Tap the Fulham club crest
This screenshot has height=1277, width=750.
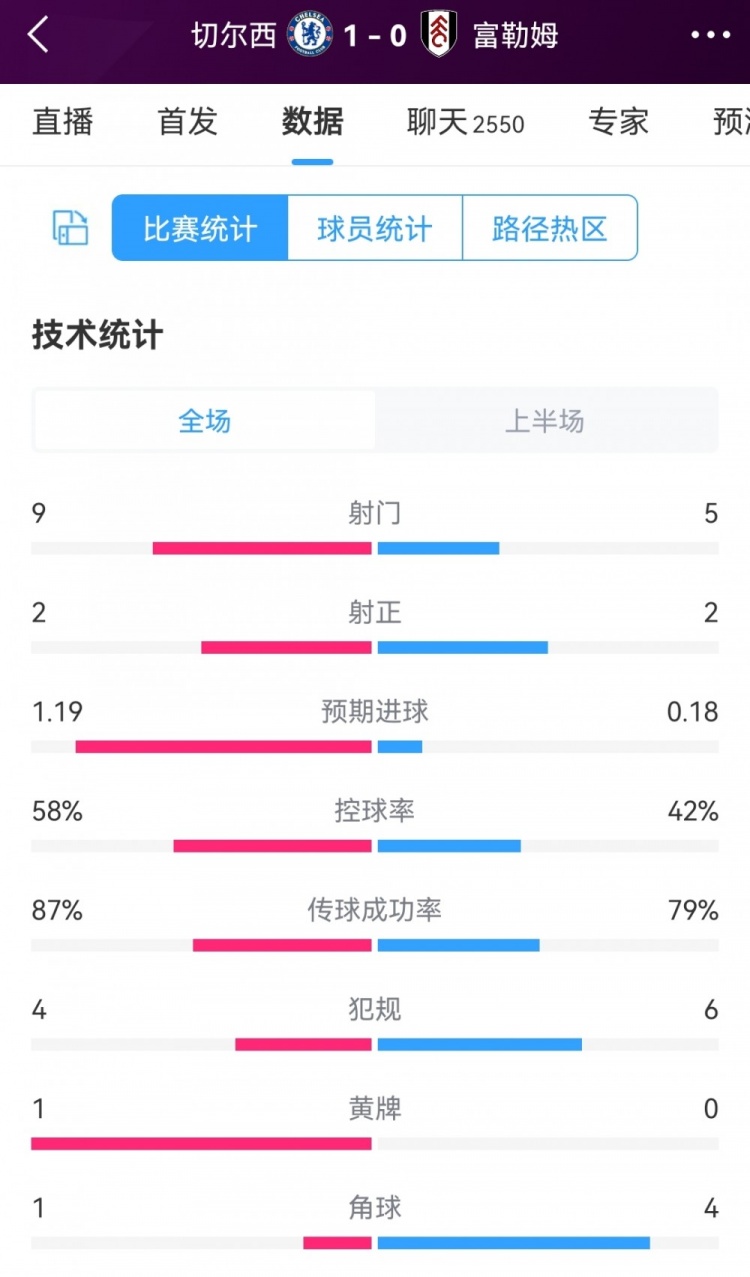pyautogui.click(x=440, y=35)
